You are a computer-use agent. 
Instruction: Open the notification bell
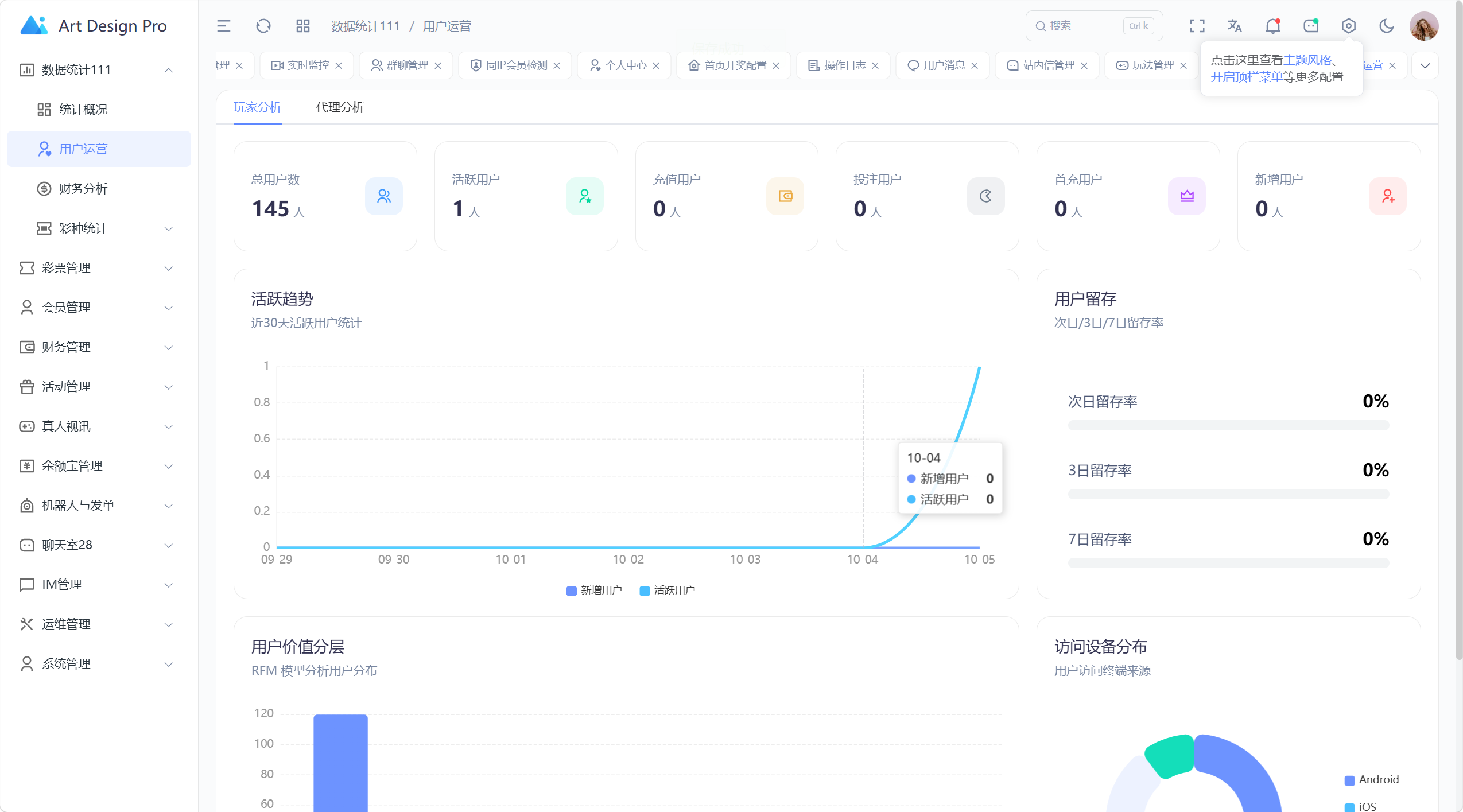coord(1272,26)
